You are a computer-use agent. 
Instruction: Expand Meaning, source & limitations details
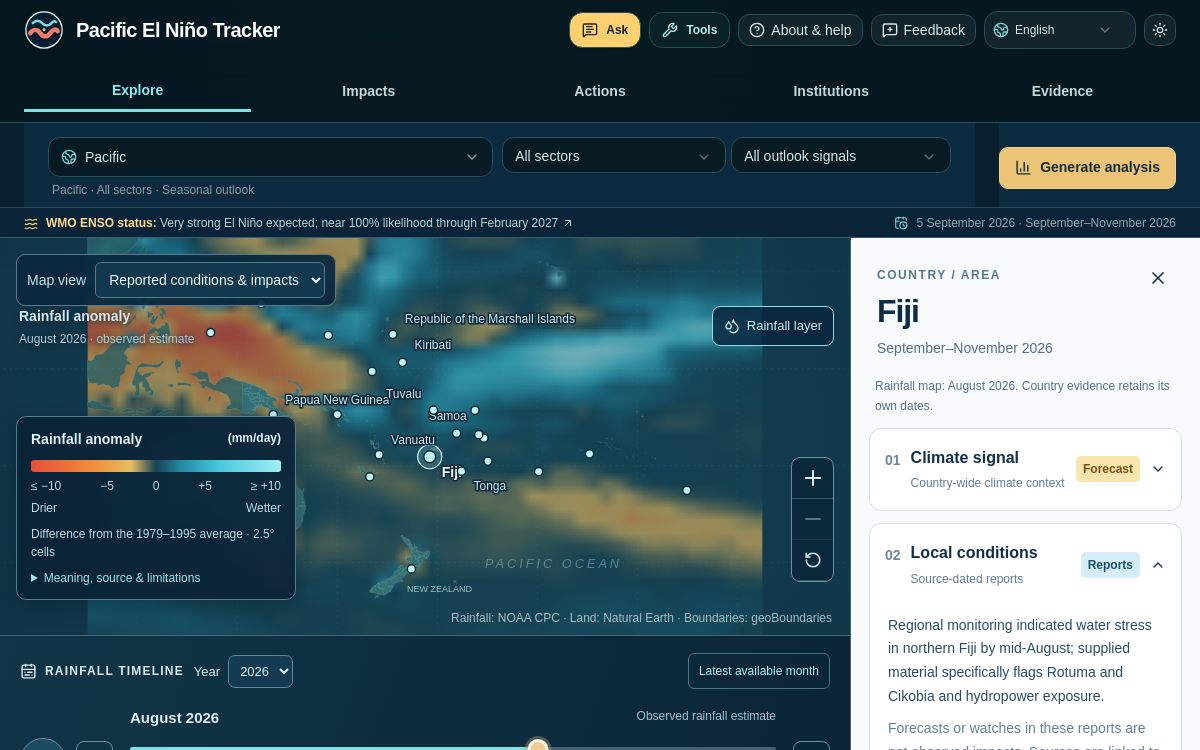click(x=116, y=578)
